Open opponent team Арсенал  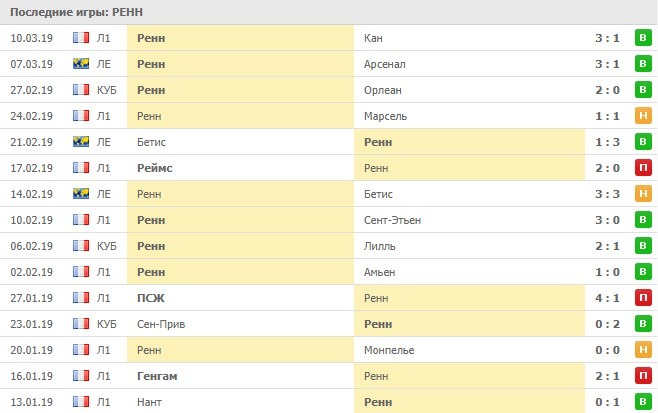point(385,64)
